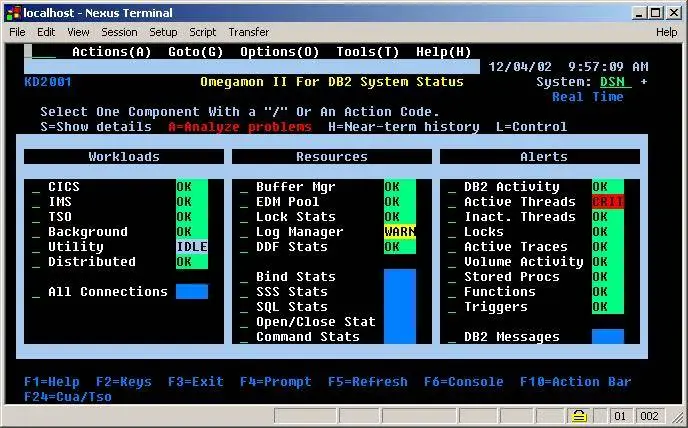Click the selection field next to TSO
Screen dimensions: 688x428
(x=36, y=217)
